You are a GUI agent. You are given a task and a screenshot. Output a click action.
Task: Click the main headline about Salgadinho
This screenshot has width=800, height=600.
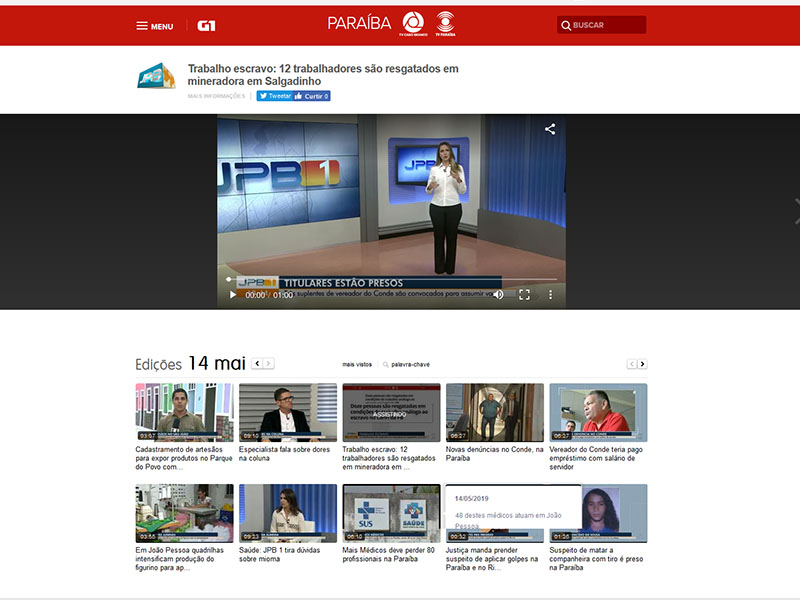(323, 74)
